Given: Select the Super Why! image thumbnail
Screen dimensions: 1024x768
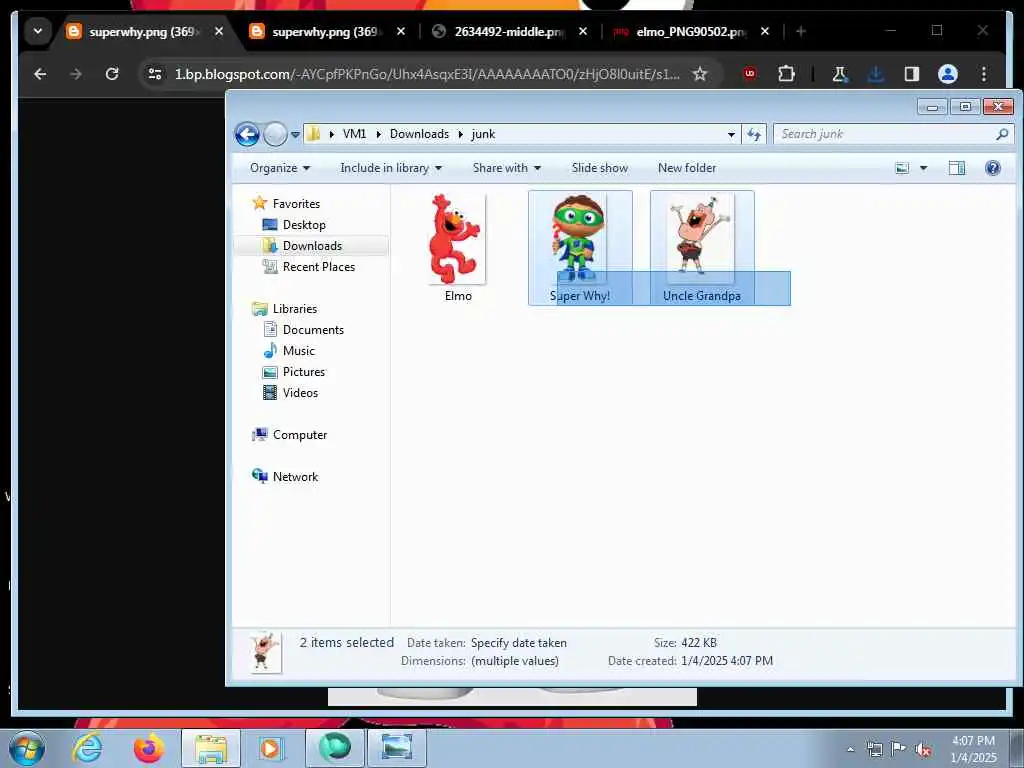Looking at the screenshot, I should (579, 238).
